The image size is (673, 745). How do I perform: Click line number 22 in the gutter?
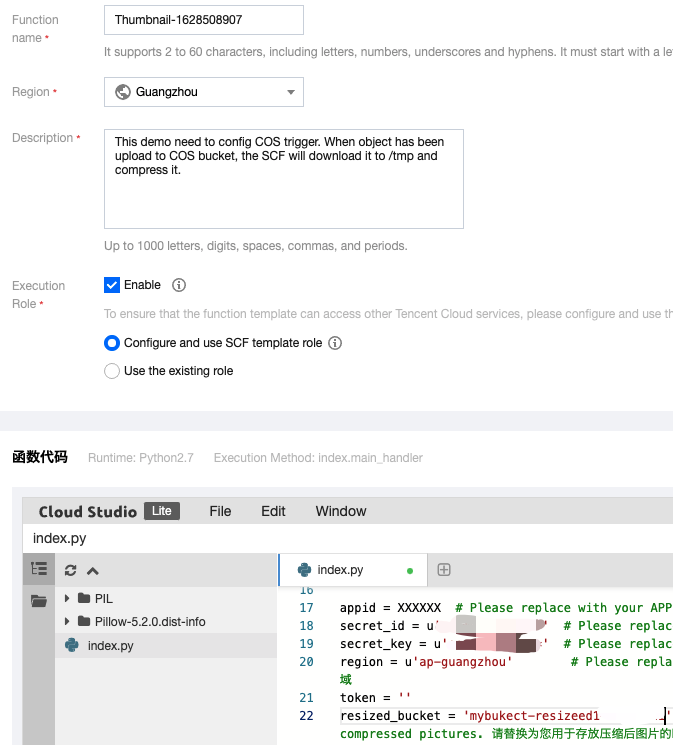click(x=307, y=716)
